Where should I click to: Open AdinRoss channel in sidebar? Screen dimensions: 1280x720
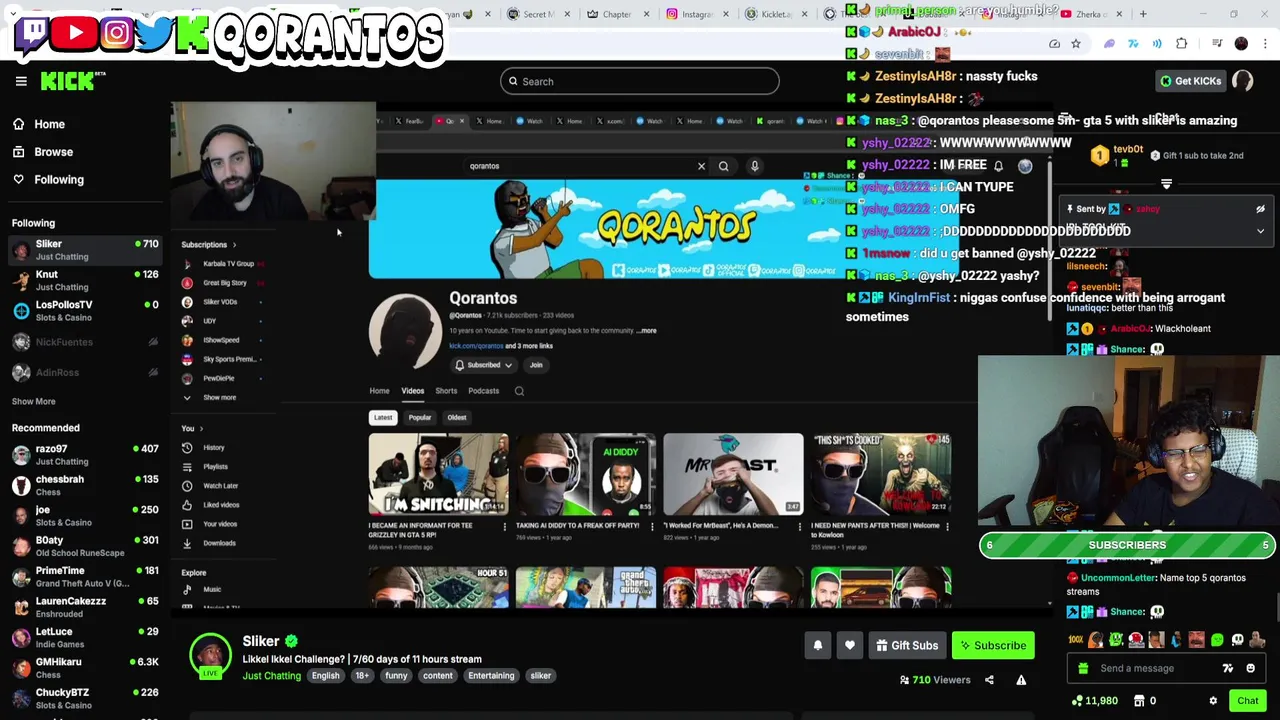[85, 372]
